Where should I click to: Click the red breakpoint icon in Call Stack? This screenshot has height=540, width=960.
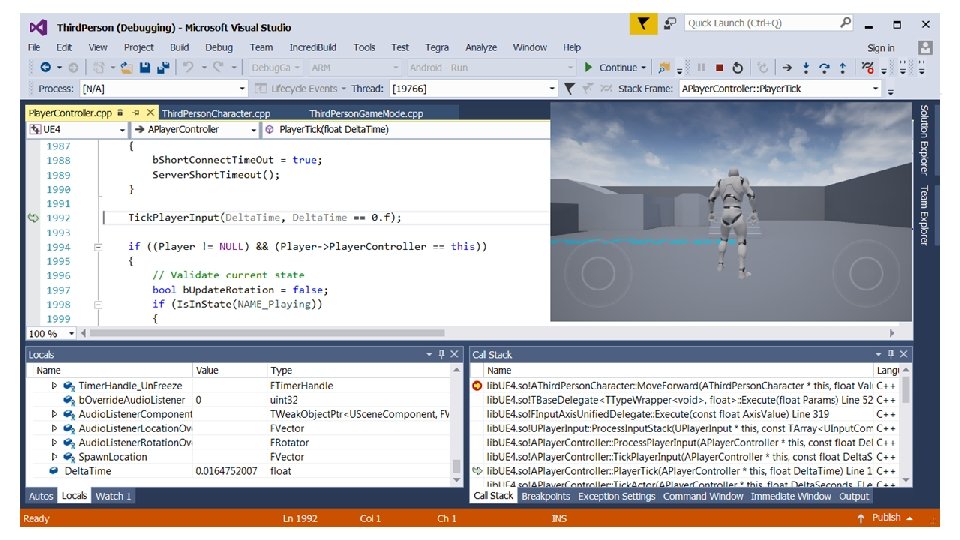tap(477, 386)
